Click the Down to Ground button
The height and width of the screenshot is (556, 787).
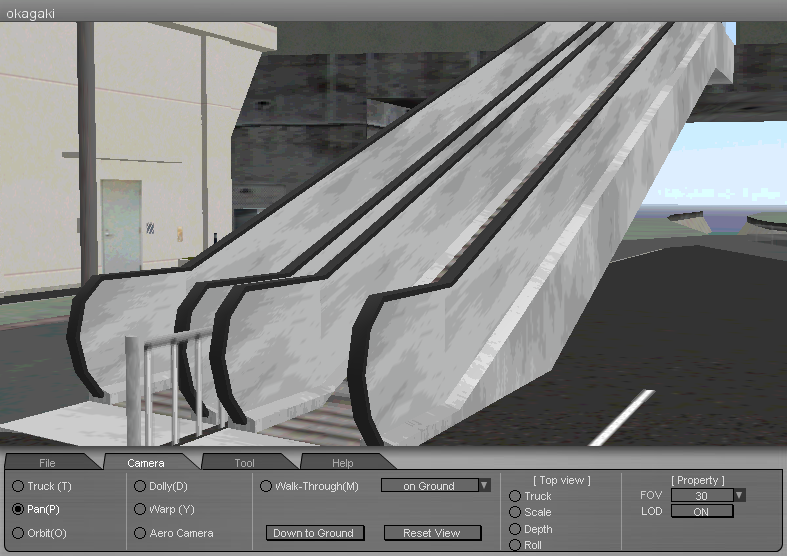click(315, 533)
